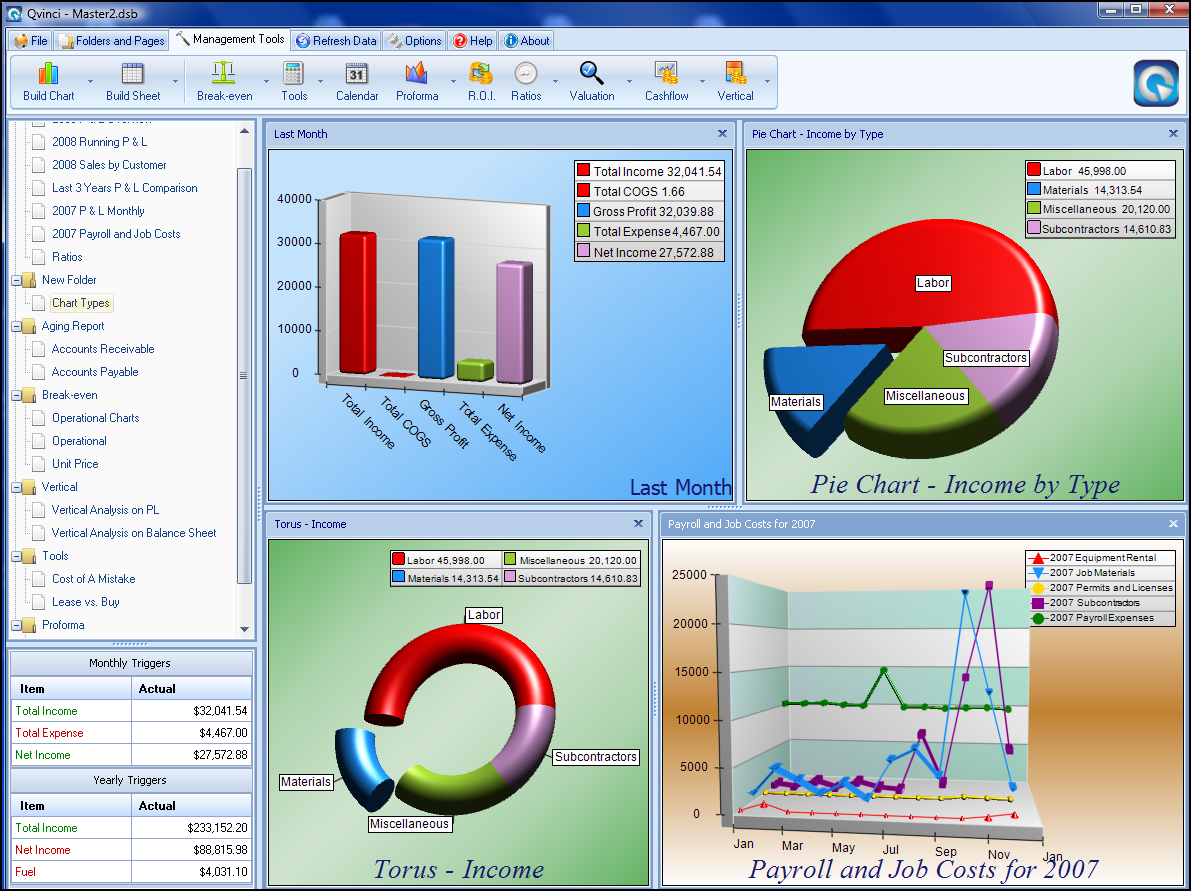Viewport: 1191px width, 891px height.
Task: Open 2007 P & L Monthly page
Action: tap(98, 210)
